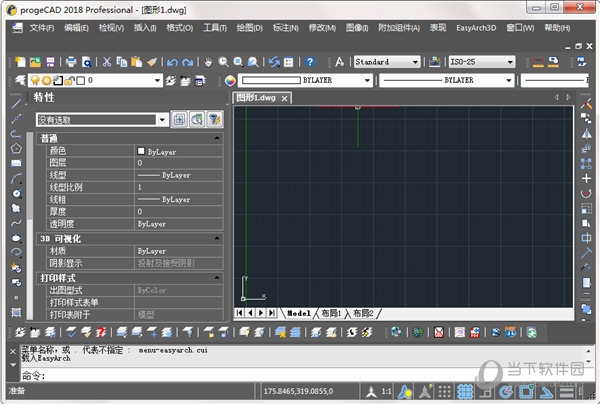Jump to first layout tab arrow button

point(240,313)
